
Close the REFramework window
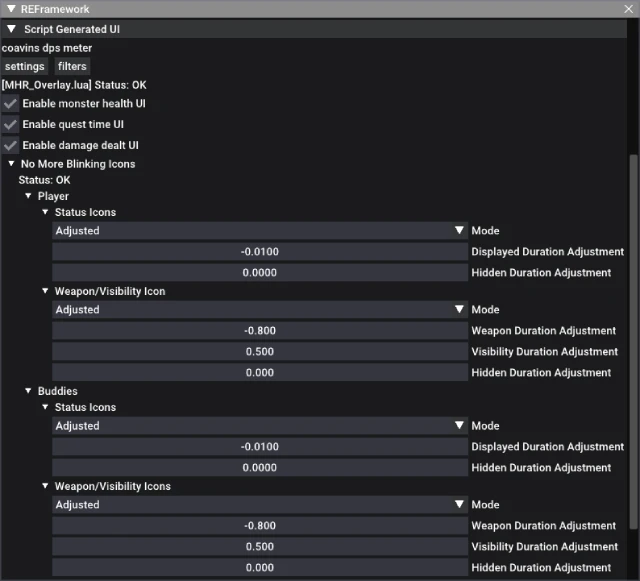(x=629, y=9)
